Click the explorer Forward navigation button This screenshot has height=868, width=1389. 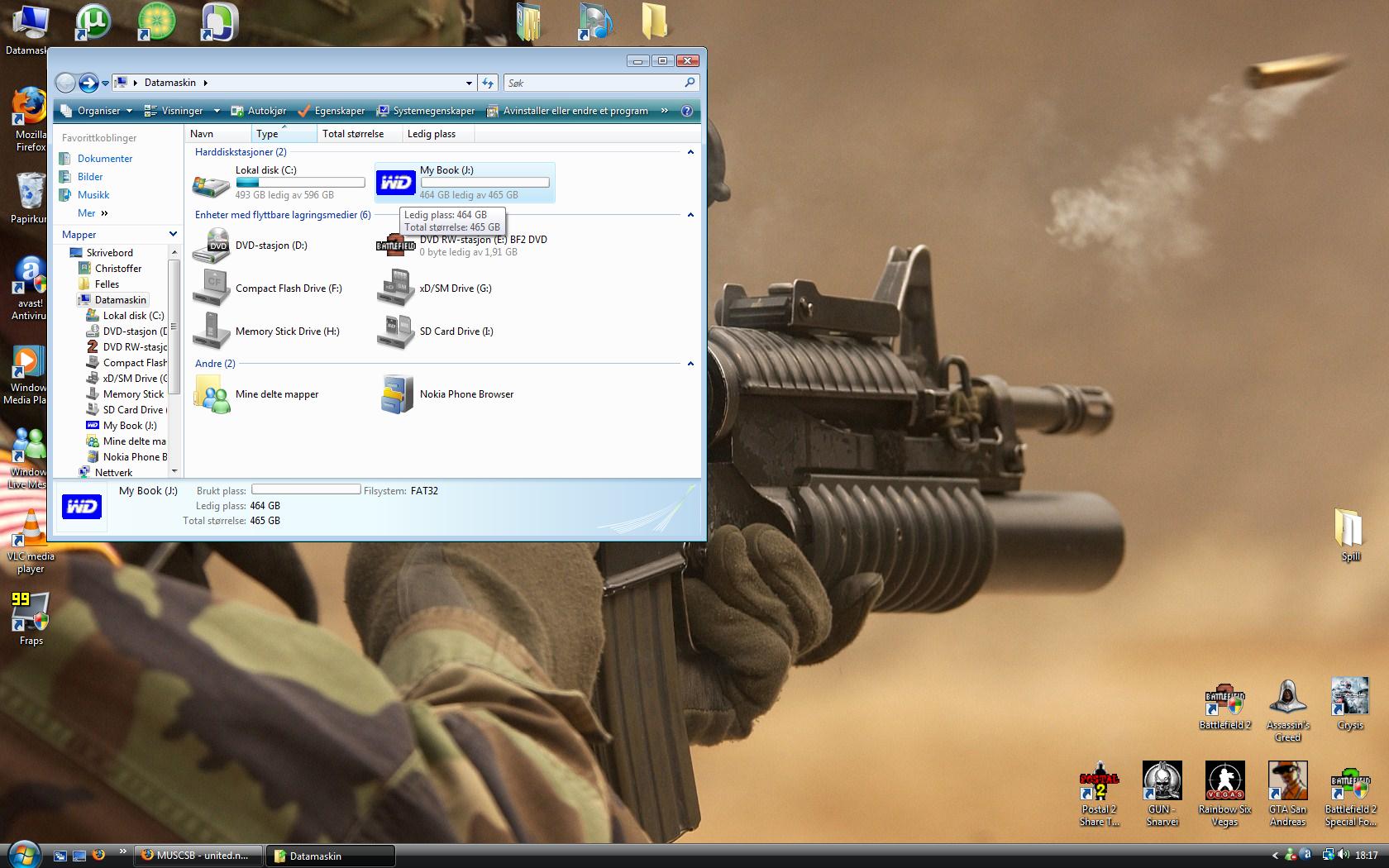(x=88, y=83)
